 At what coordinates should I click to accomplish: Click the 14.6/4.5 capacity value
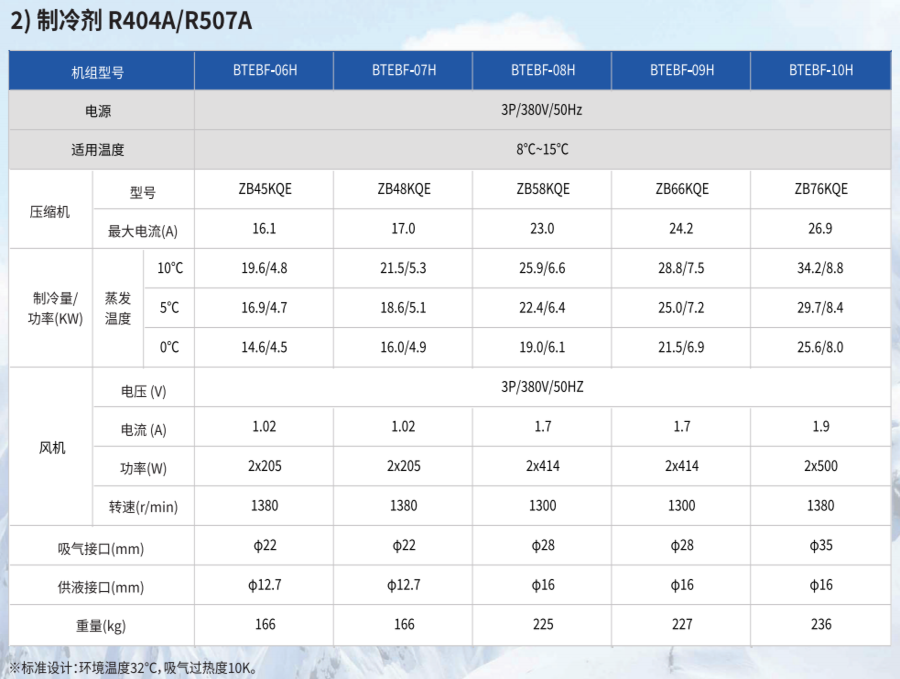264,347
